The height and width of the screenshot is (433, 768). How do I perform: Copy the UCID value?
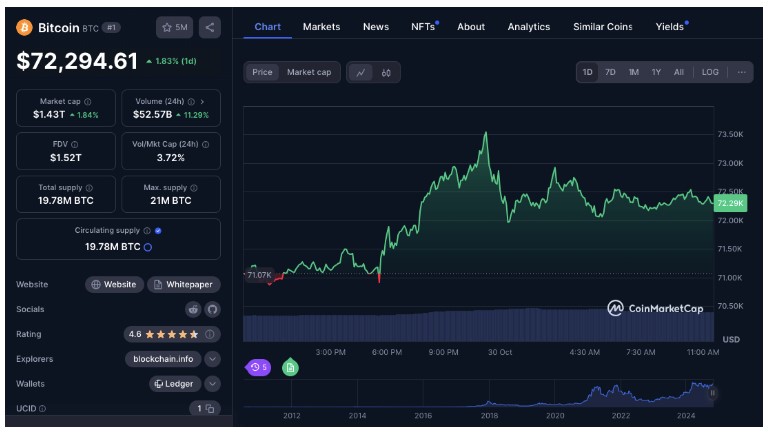click(x=210, y=409)
